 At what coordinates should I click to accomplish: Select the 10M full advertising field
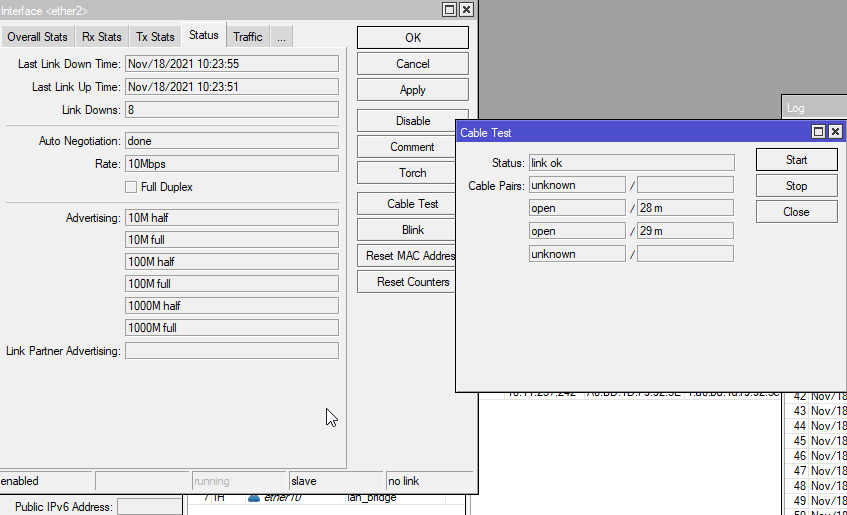click(x=232, y=240)
